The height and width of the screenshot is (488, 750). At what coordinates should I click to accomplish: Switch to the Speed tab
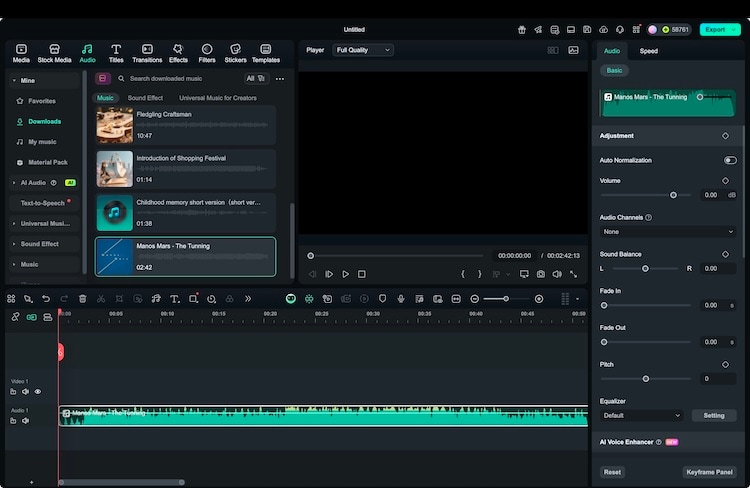click(x=649, y=51)
